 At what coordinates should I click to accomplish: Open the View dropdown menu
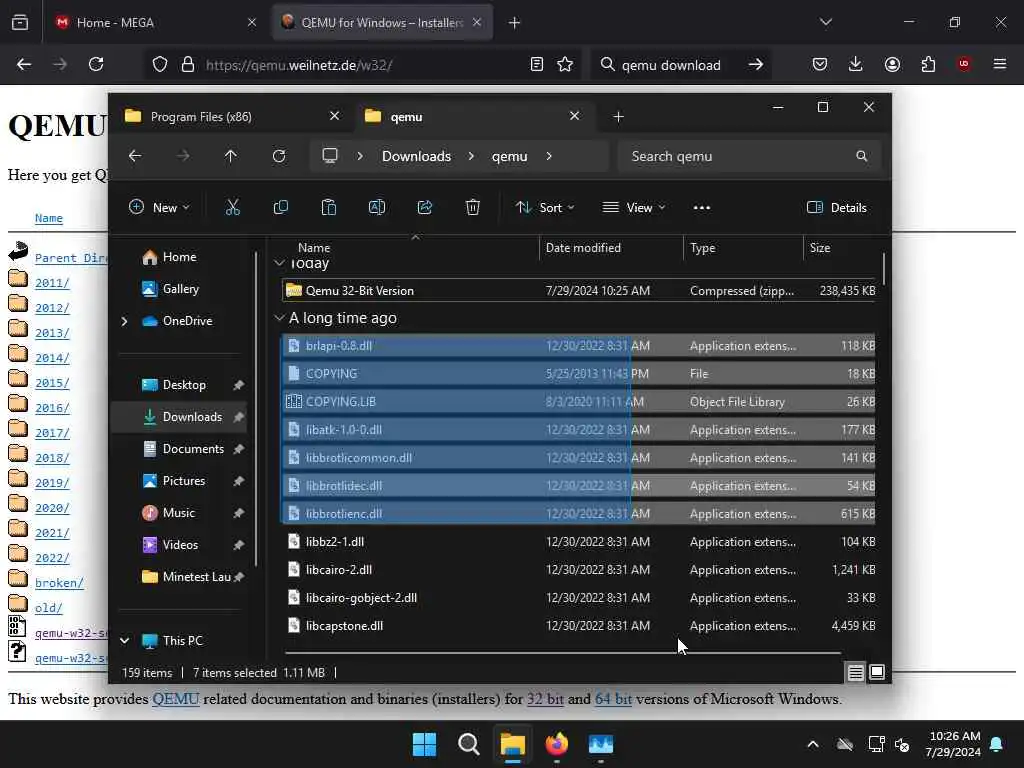[633, 208]
